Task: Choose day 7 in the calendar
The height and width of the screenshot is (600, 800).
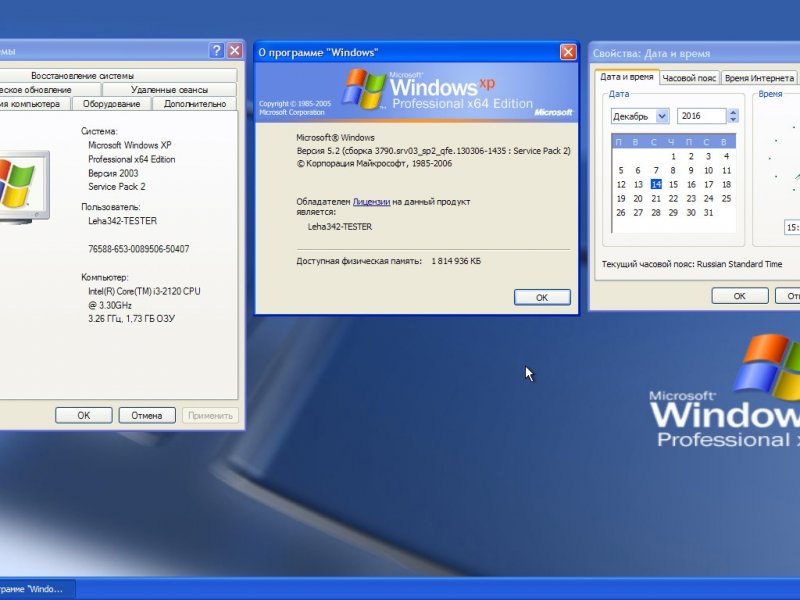Action: [656, 170]
